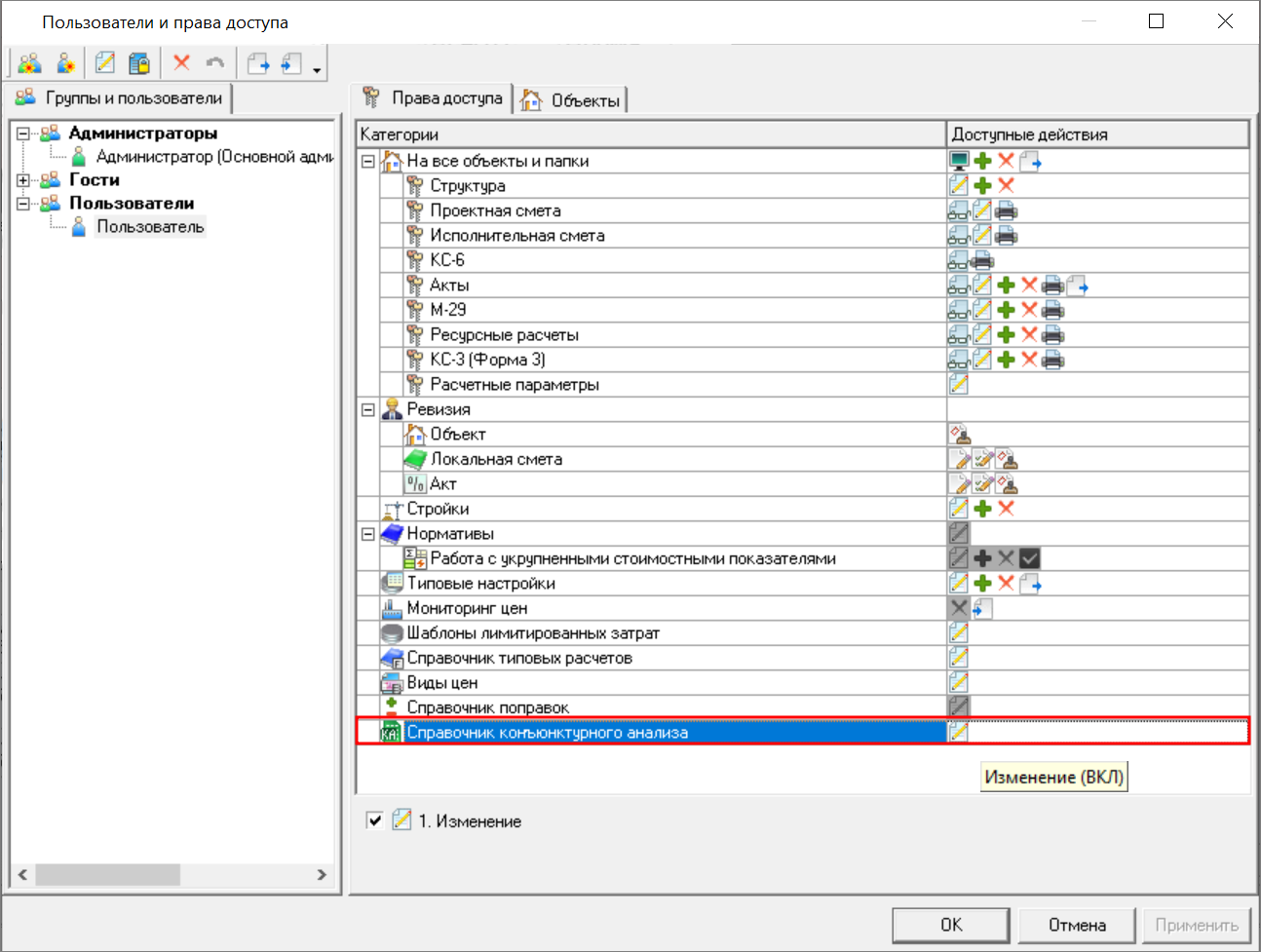Click the add user group toolbar icon
This screenshot has width=1261, height=952.
point(30,64)
